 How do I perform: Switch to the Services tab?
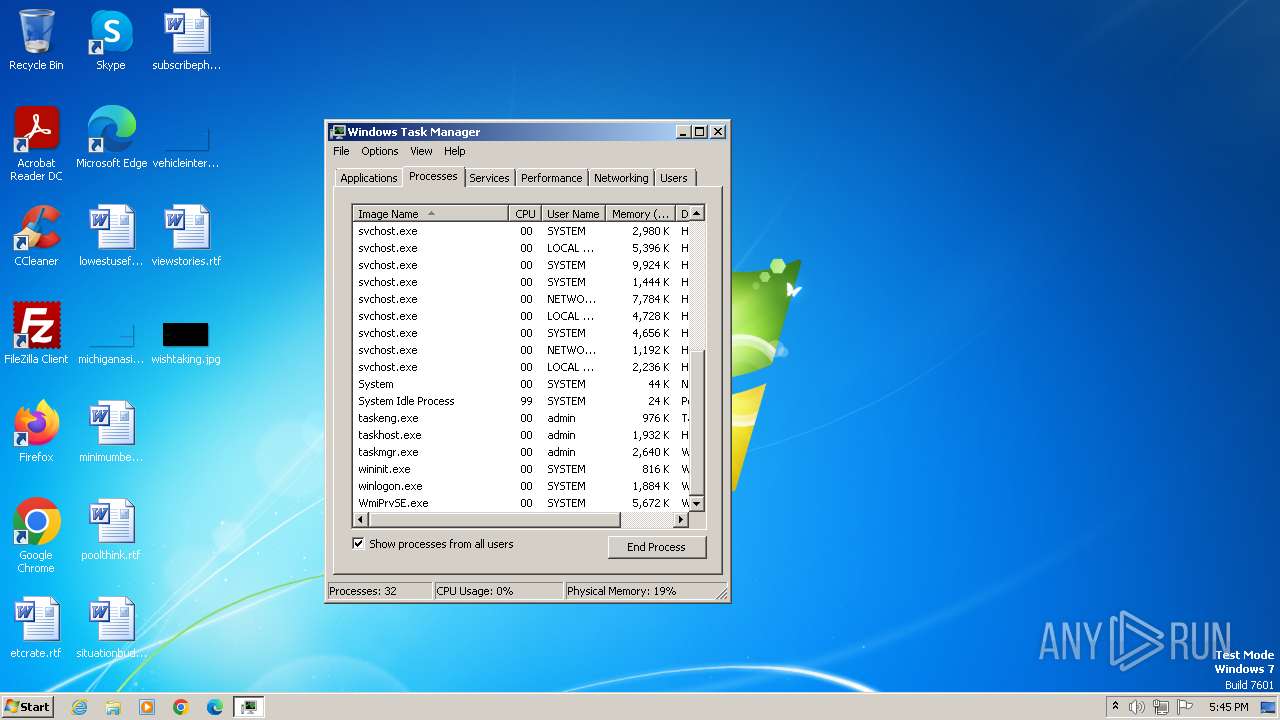pyautogui.click(x=489, y=178)
